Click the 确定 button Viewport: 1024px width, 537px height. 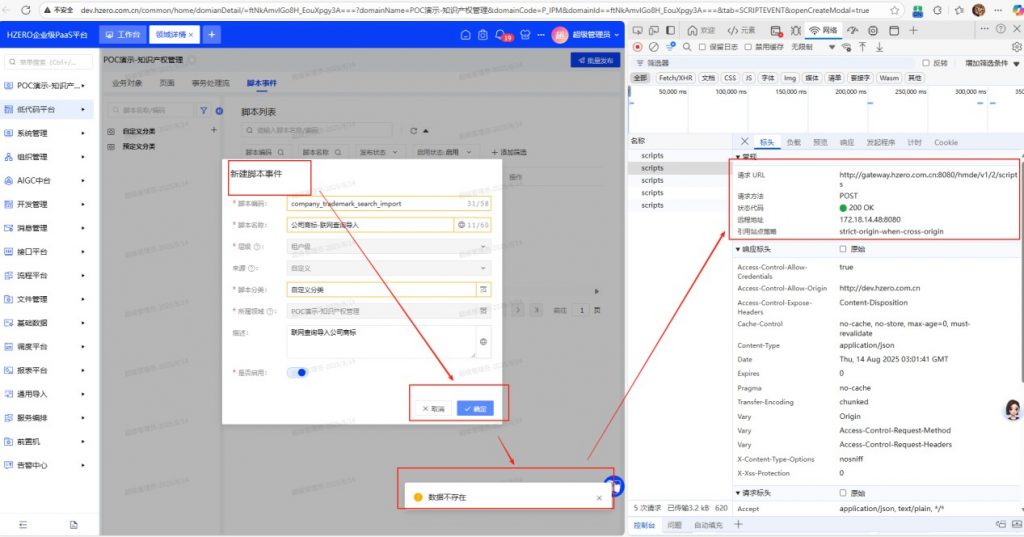tap(475, 408)
